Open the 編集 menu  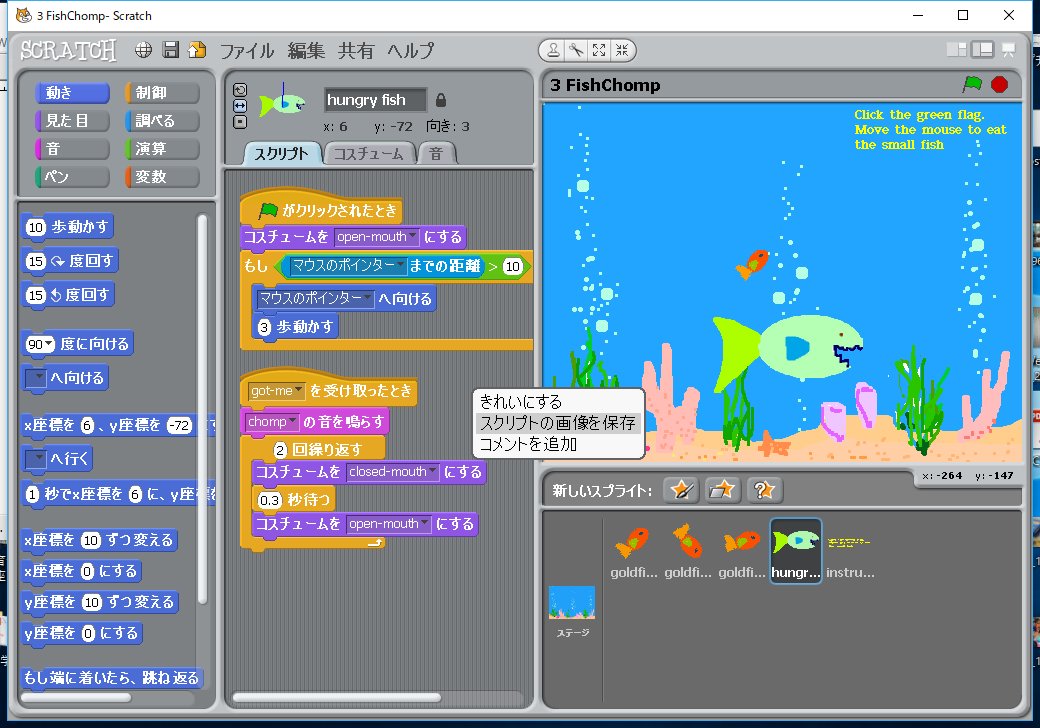pyautogui.click(x=306, y=50)
